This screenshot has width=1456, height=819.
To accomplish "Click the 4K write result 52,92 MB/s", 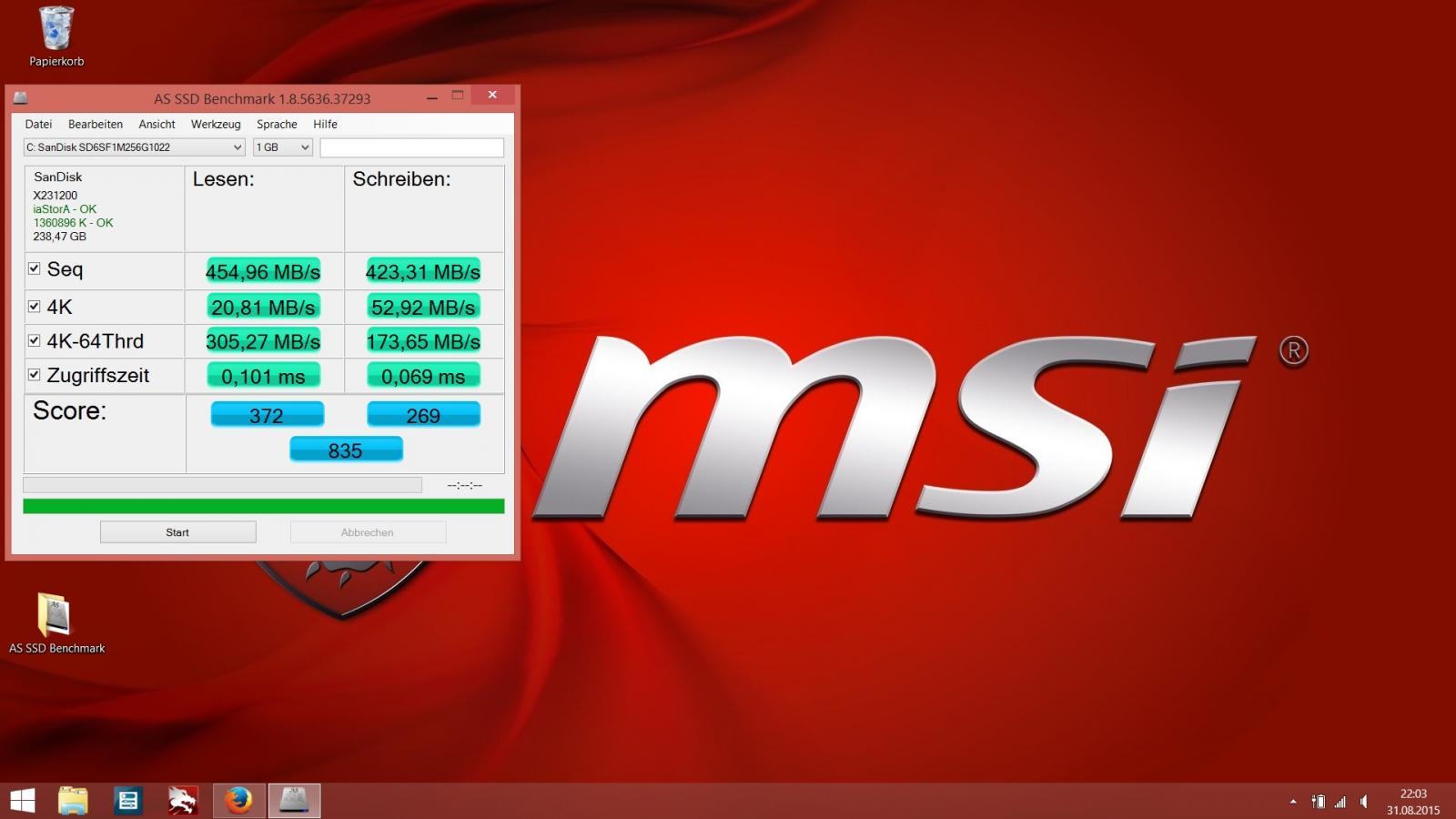I will tap(423, 307).
